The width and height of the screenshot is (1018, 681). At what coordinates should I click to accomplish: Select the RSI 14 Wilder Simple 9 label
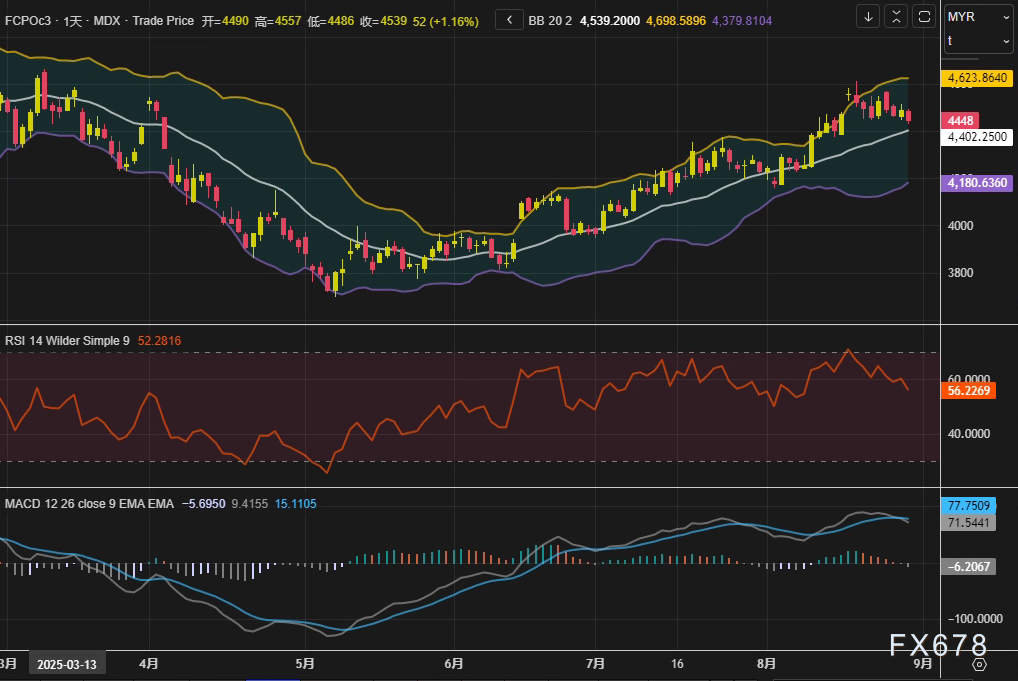pyautogui.click(x=67, y=341)
